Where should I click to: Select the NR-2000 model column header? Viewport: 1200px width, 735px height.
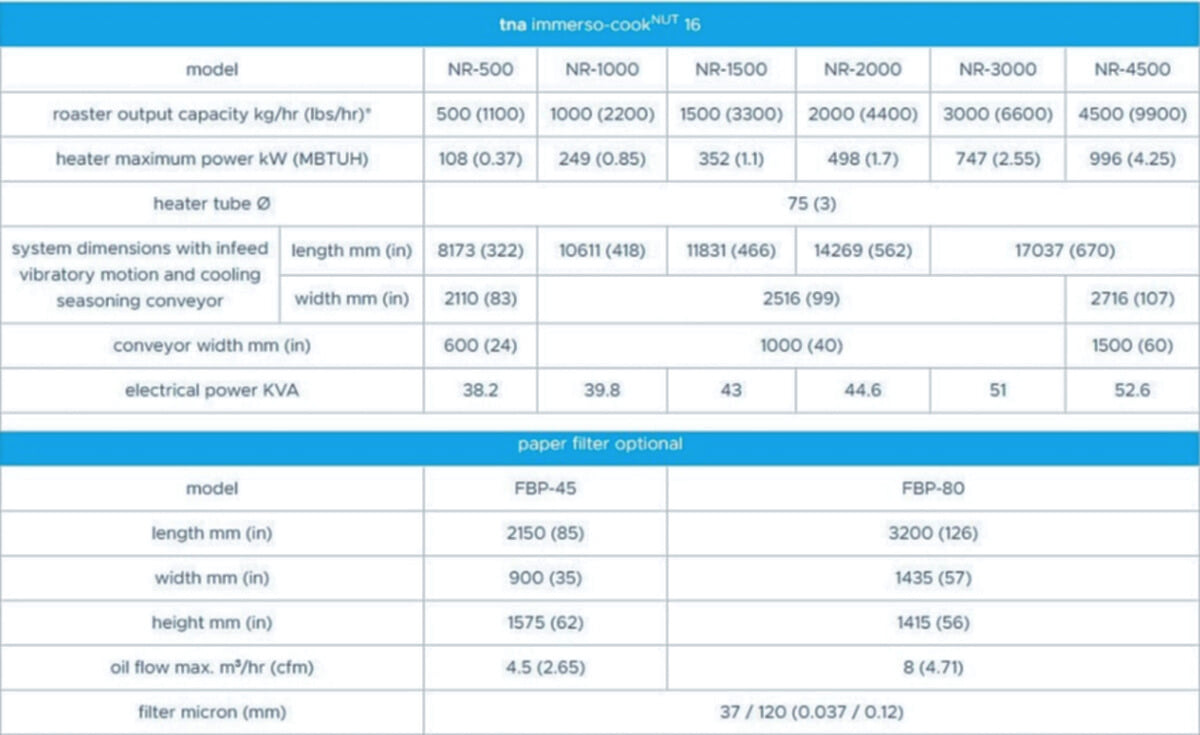click(x=862, y=69)
